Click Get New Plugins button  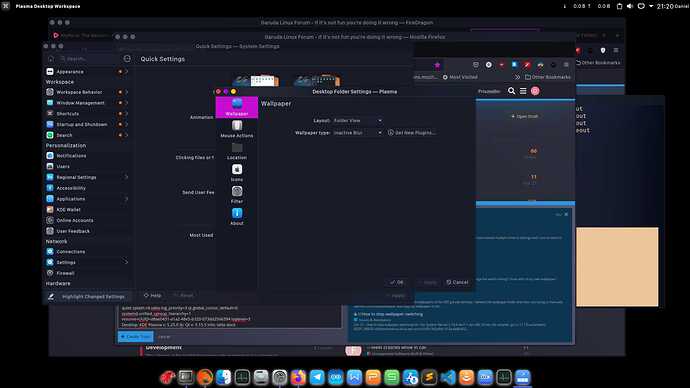(412, 132)
